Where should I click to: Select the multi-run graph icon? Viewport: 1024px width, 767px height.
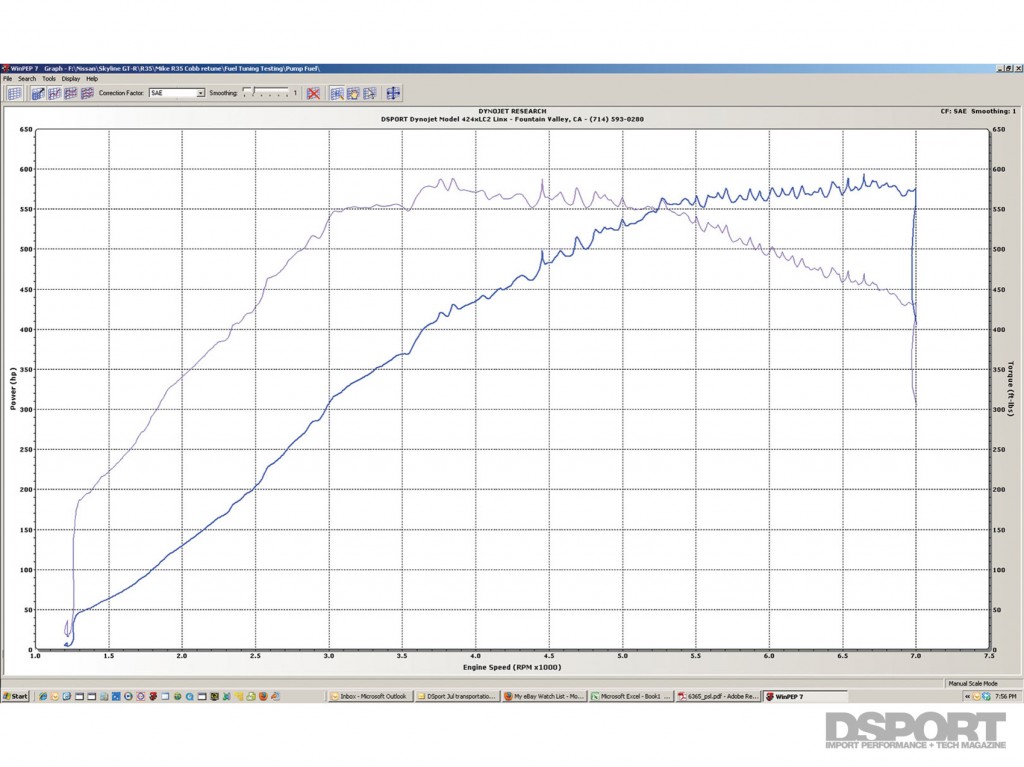click(x=69, y=93)
